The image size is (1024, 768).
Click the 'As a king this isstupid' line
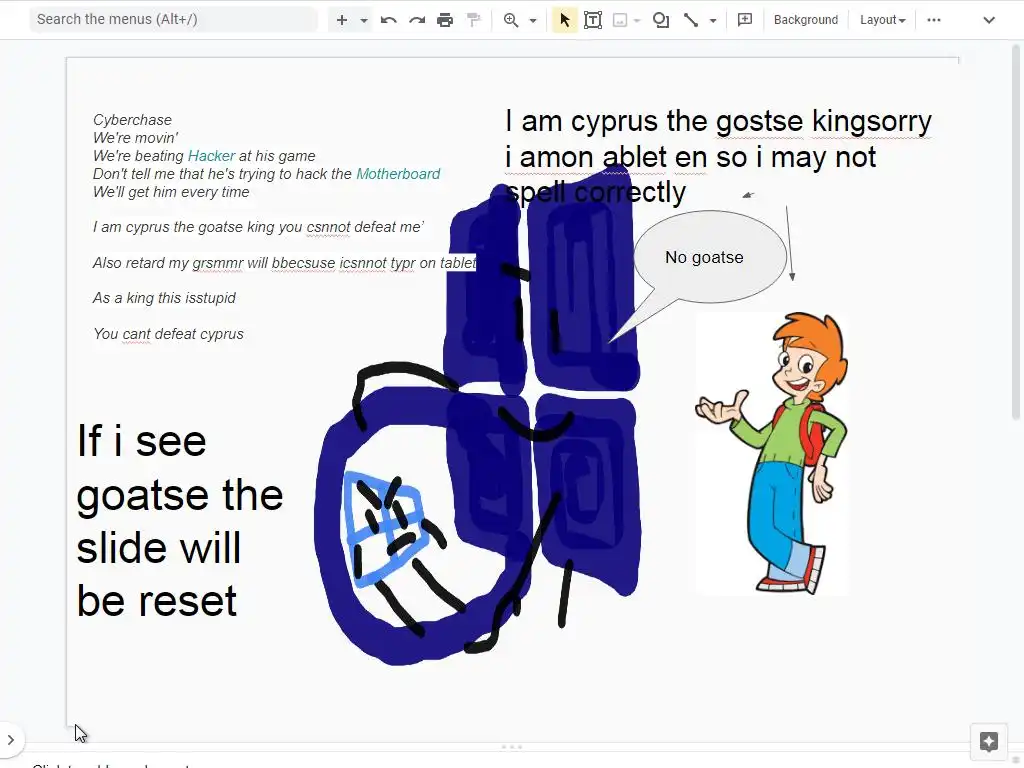[164, 298]
